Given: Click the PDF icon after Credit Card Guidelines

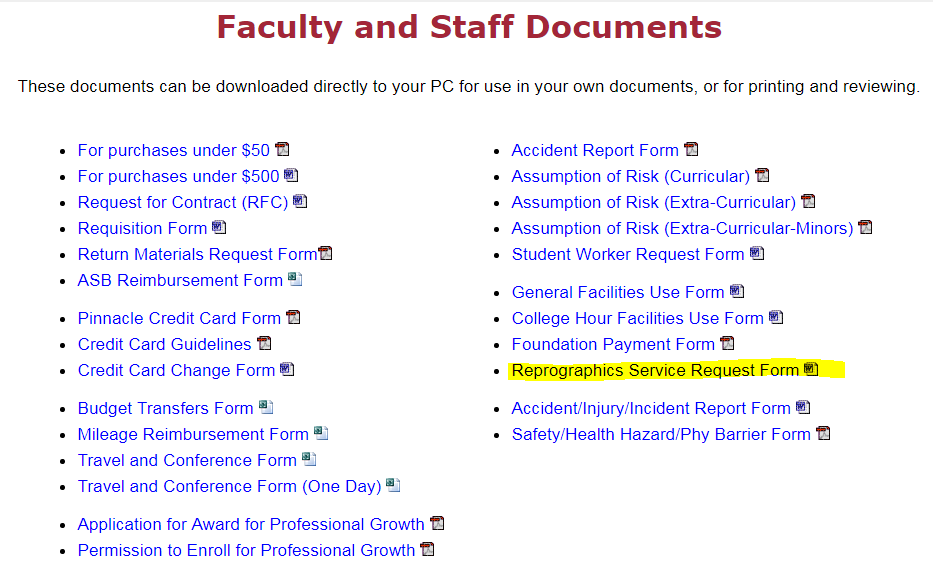Looking at the screenshot, I should pyautogui.click(x=264, y=344).
